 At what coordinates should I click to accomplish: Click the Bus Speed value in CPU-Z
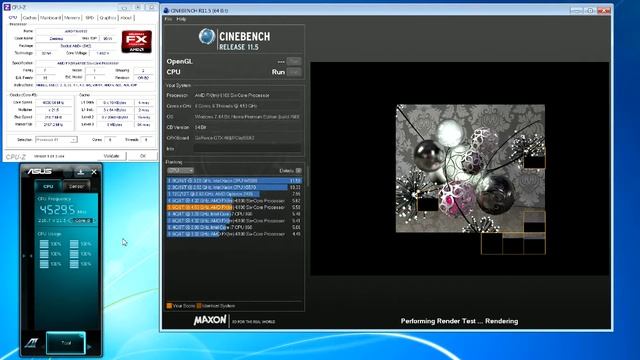click(53, 117)
